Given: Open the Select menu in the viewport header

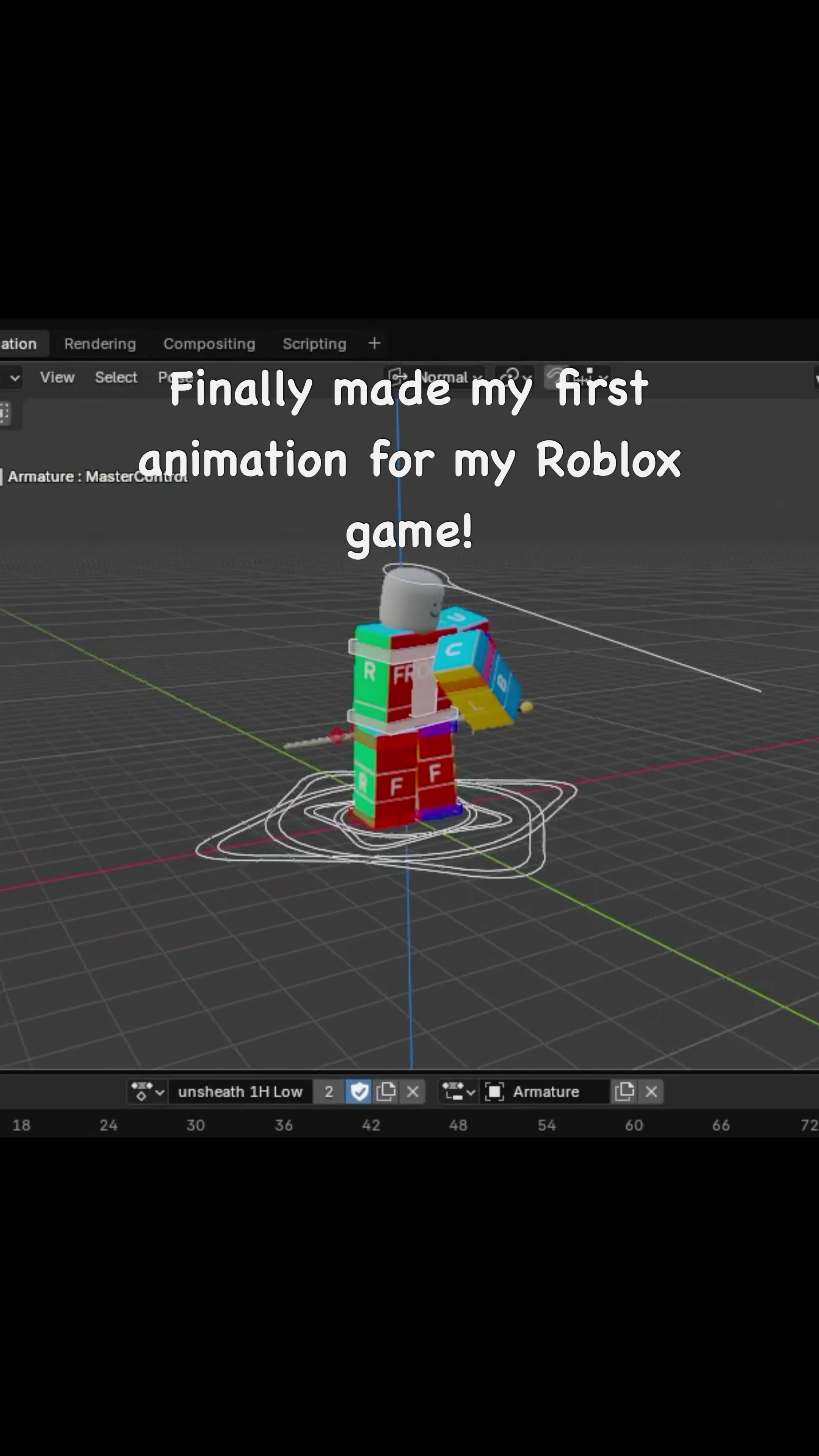Looking at the screenshot, I should 116,377.
